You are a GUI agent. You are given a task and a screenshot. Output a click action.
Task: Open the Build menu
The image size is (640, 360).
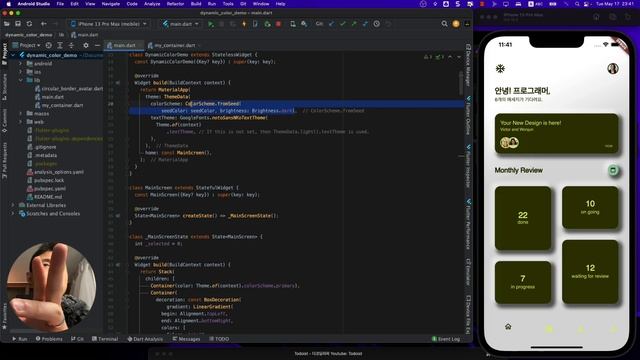click(196, 4)
